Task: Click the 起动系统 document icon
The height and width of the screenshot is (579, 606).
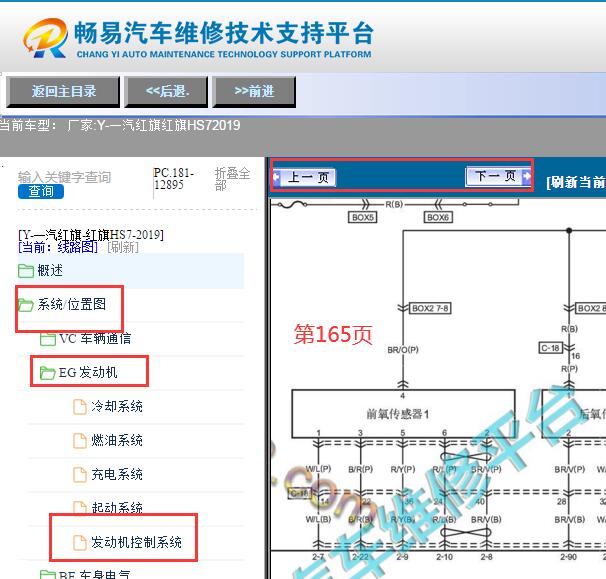Action: (x=80, y=507)
